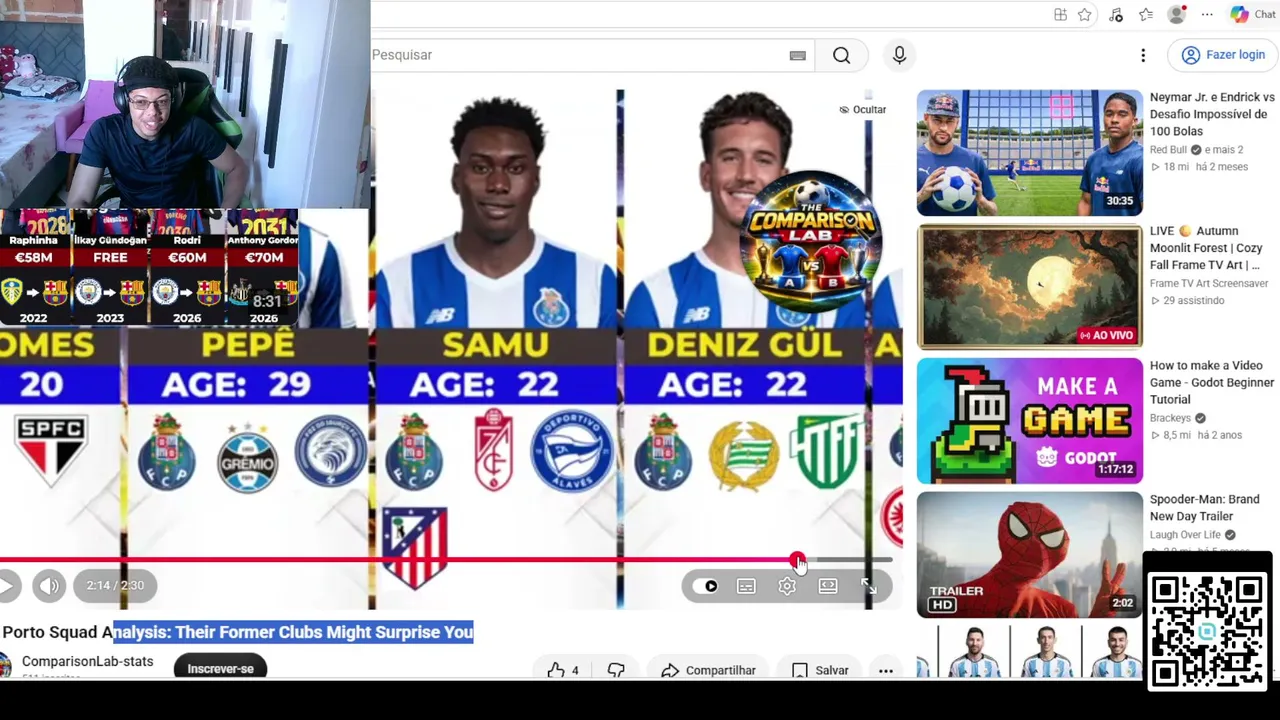Open the Neymar Jr. e Endrick video thumbnail
This screenshot has height=720, width=1280.
(1029, 153)
